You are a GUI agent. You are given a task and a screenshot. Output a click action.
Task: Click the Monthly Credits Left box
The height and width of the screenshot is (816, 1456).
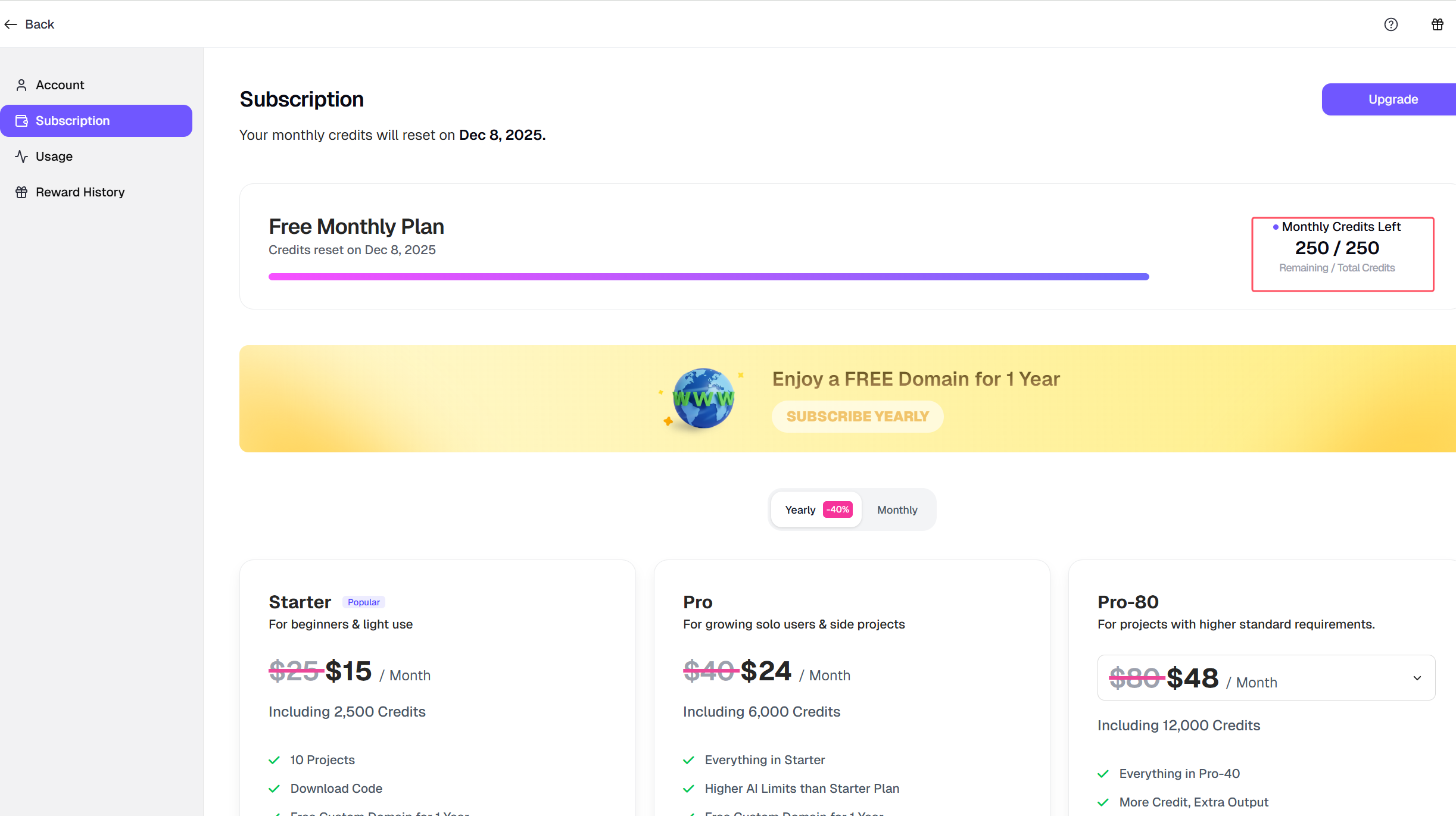click(x=1342, y=254)
